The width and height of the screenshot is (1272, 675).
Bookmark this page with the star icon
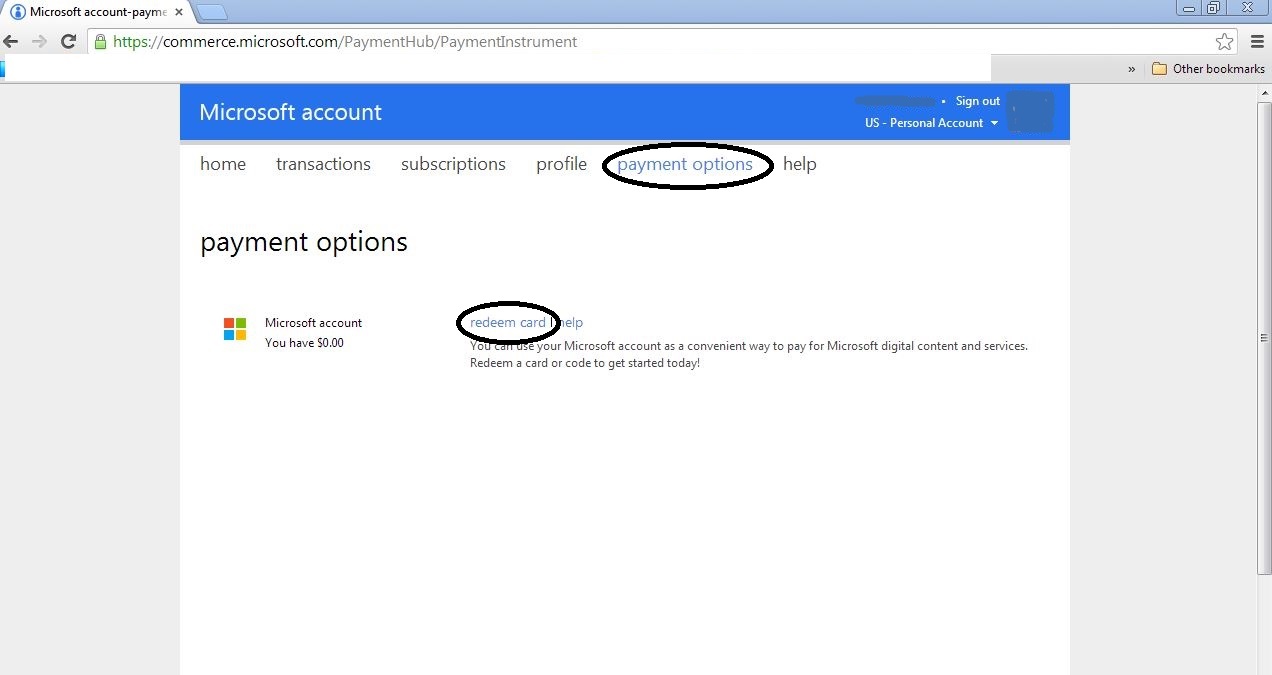point(1224,41)
